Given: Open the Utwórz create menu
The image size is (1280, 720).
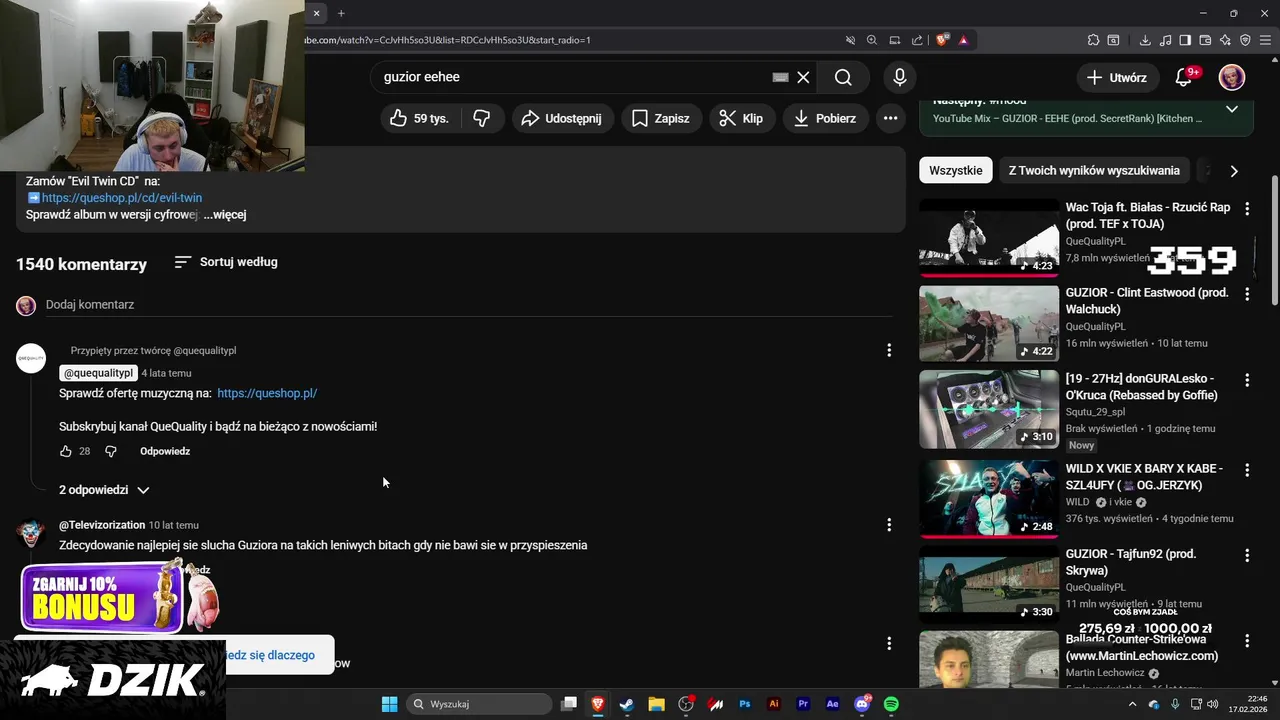Looking at the screenshot, I should pos(1117,77).
